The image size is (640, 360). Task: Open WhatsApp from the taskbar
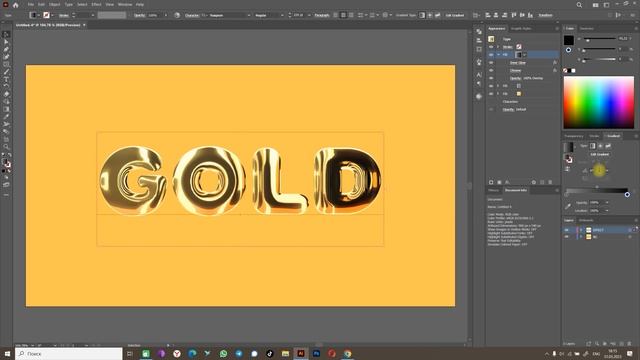click(x=223, y=353)
